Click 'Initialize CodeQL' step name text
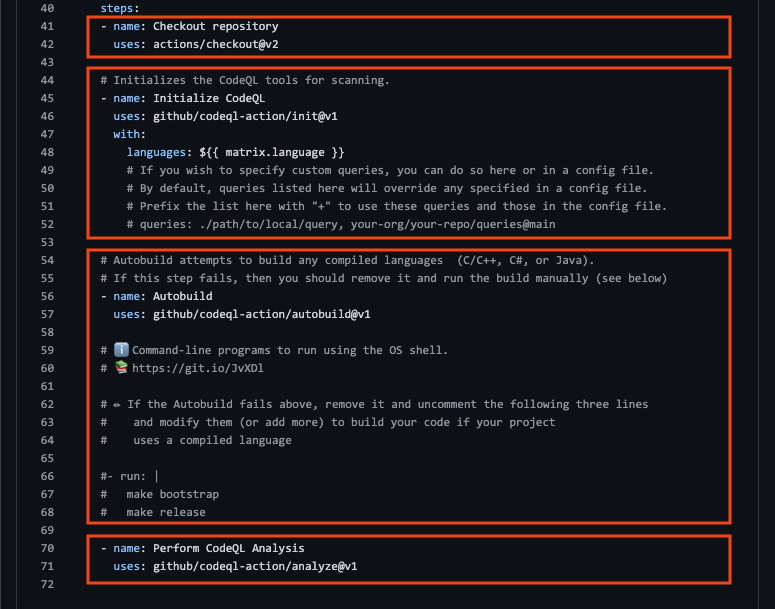 tap(208, 98)
